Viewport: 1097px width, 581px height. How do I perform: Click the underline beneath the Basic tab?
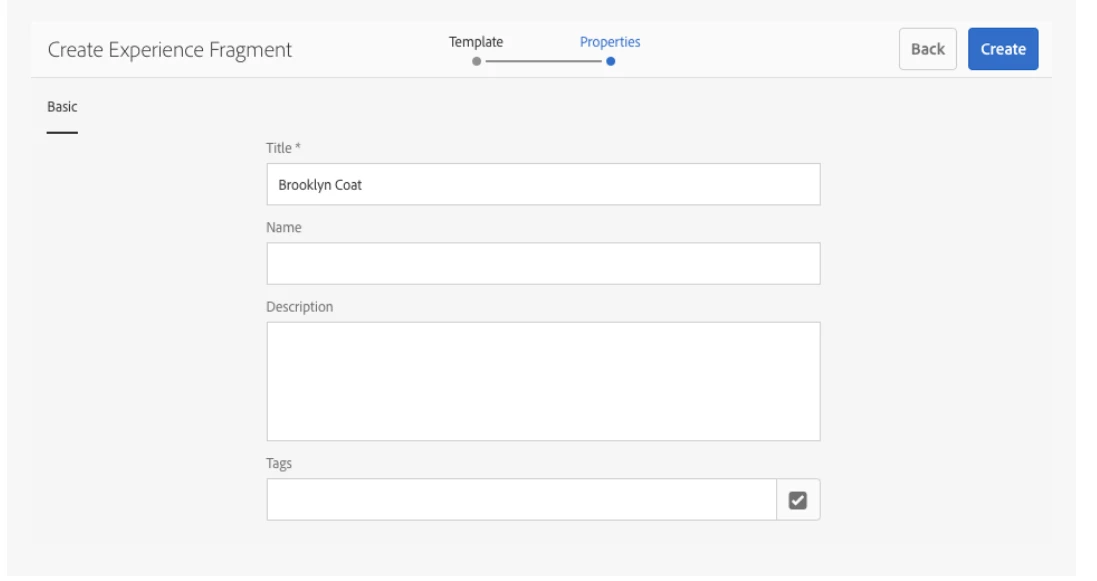(x=62, y=132)
